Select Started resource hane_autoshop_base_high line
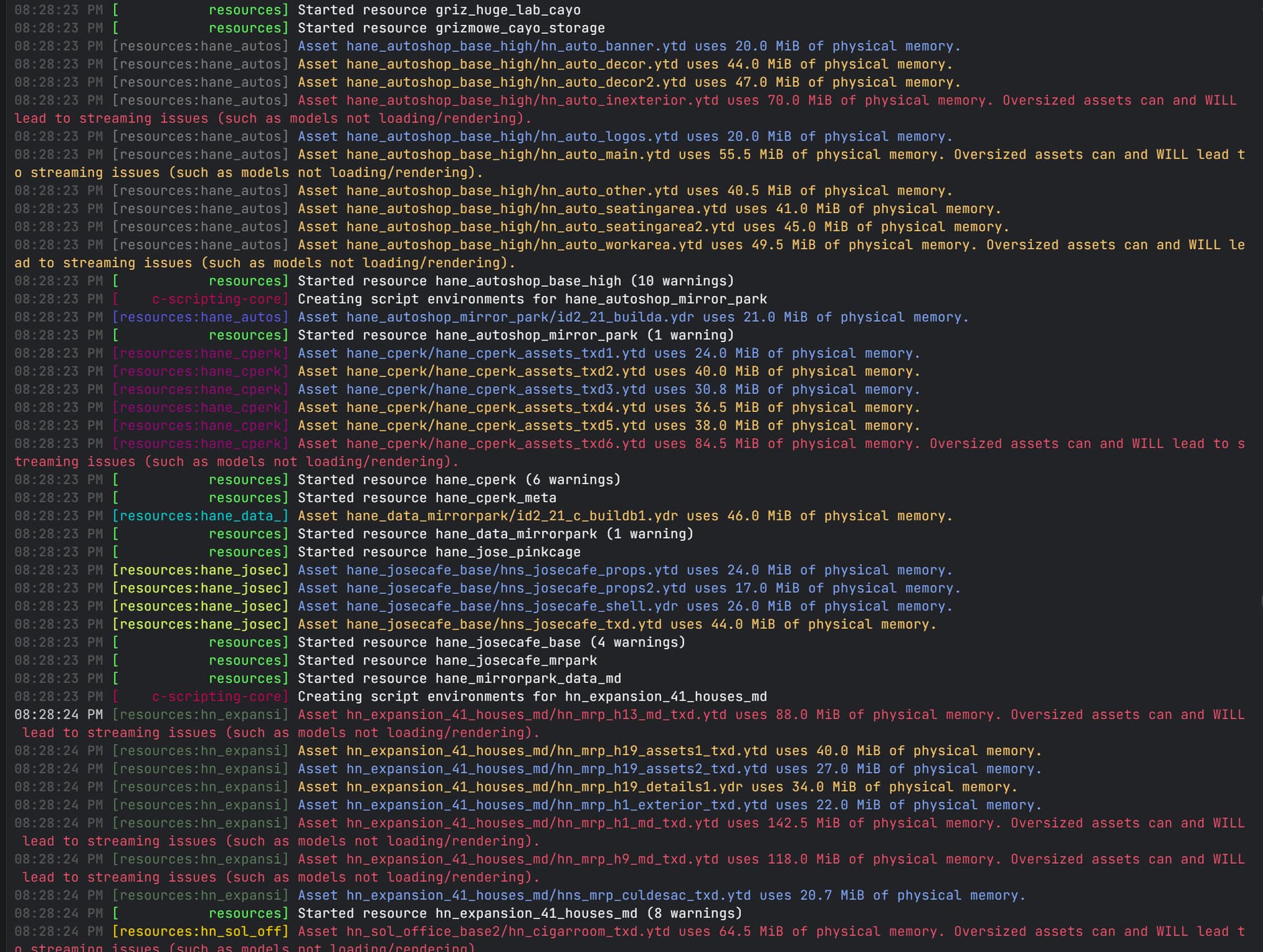The width and height of the screenshot is (1263, 952). point(374,281)
